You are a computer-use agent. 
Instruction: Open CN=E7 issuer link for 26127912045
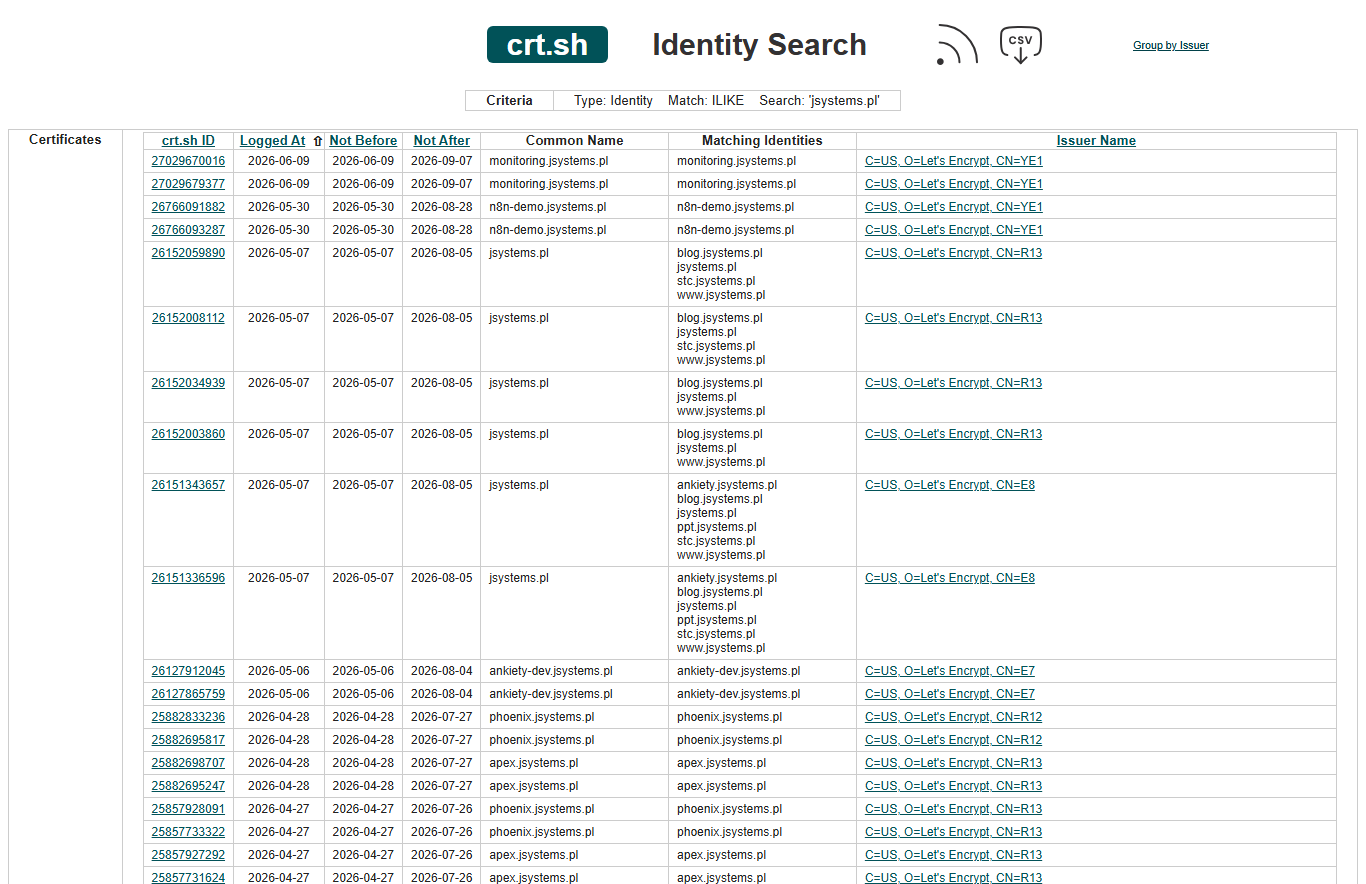(950, 671)
